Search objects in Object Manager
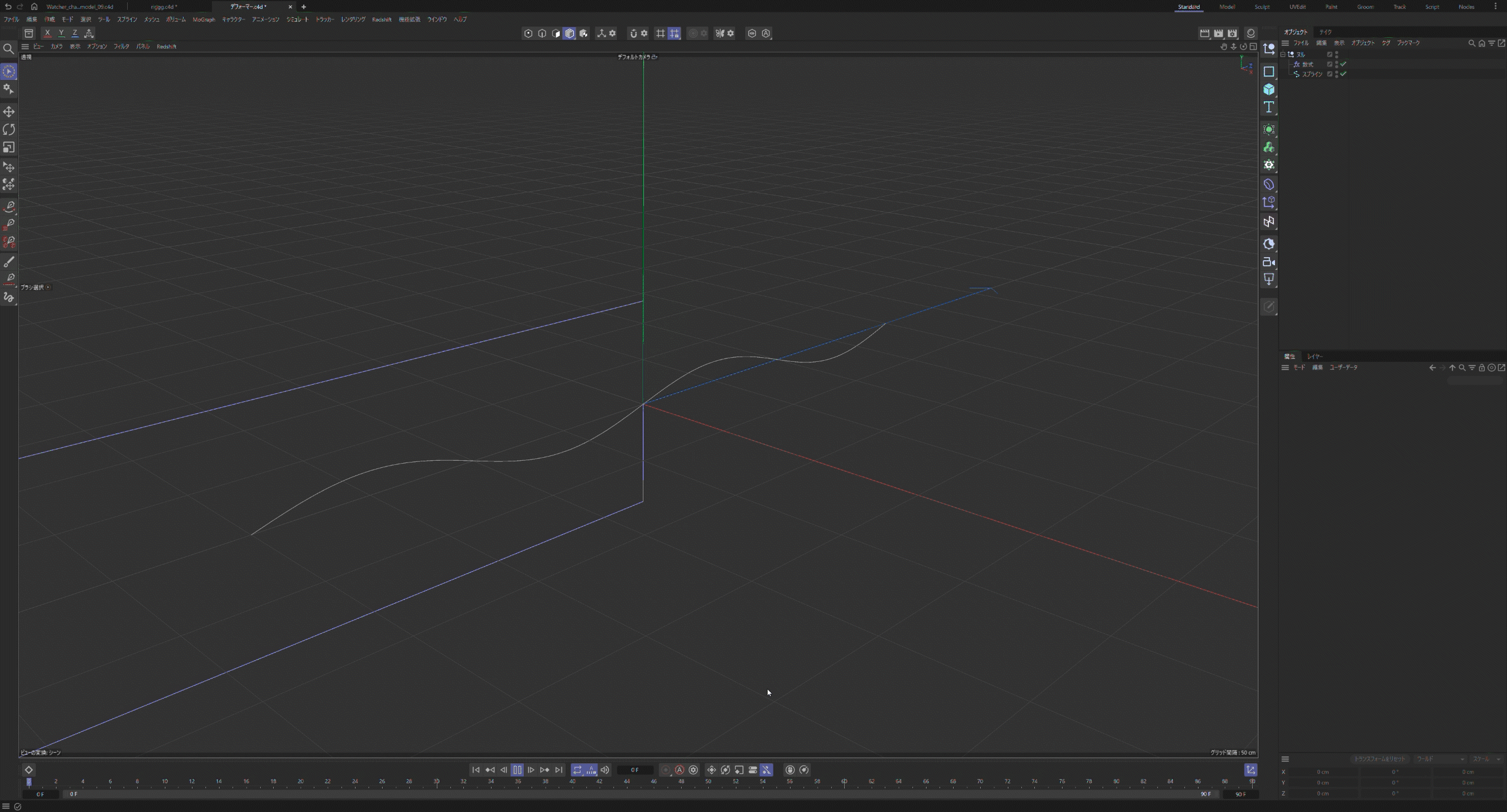Image resolution: width=1507 pixels, height=812 pixels. pyautogui.click(x=1472, y=43)
